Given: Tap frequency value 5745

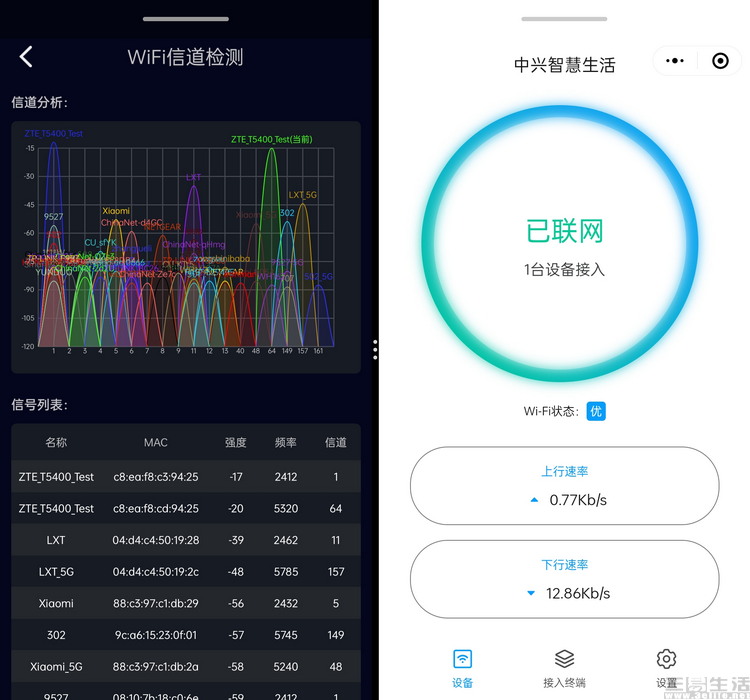Looking at the screenshot, I should coord(286,634).
